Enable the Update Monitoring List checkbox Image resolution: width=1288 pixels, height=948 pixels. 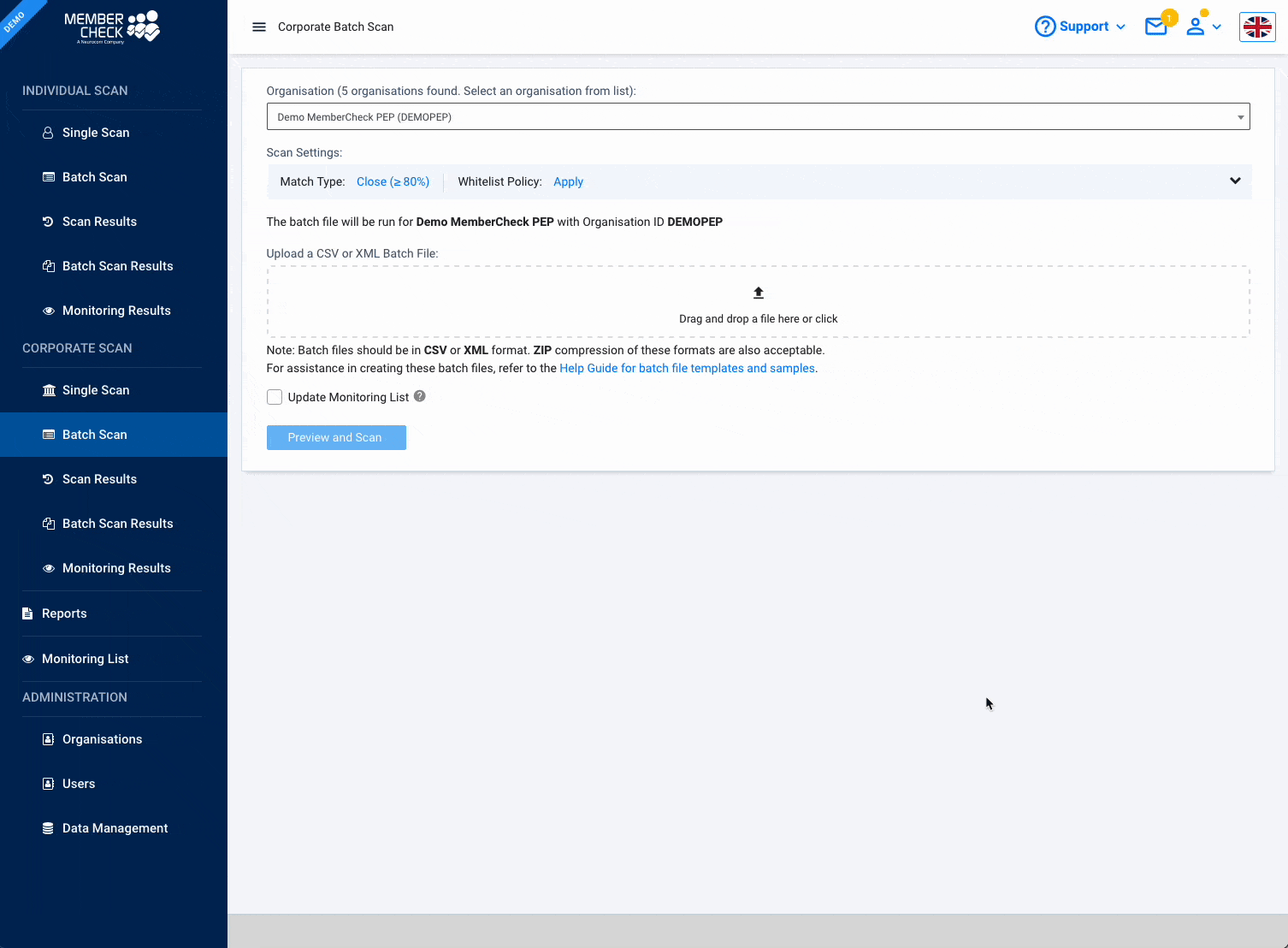275,397
